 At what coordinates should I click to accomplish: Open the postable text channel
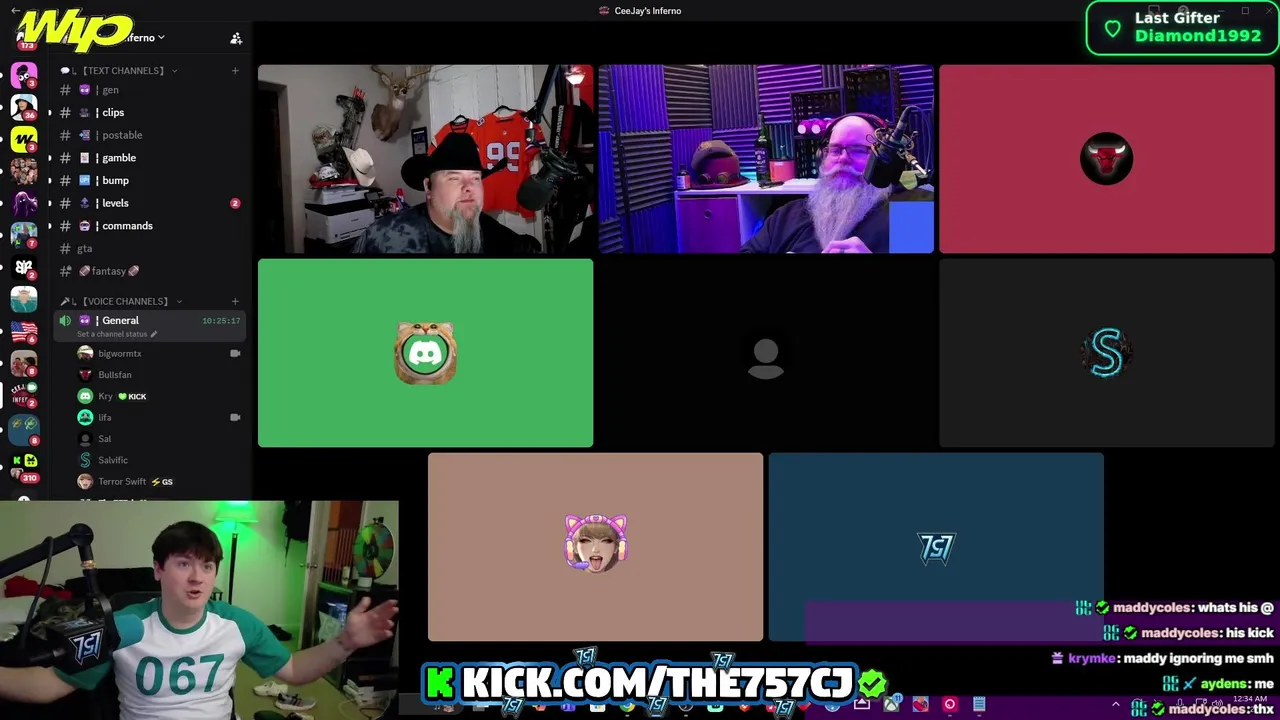click(150, 135)
